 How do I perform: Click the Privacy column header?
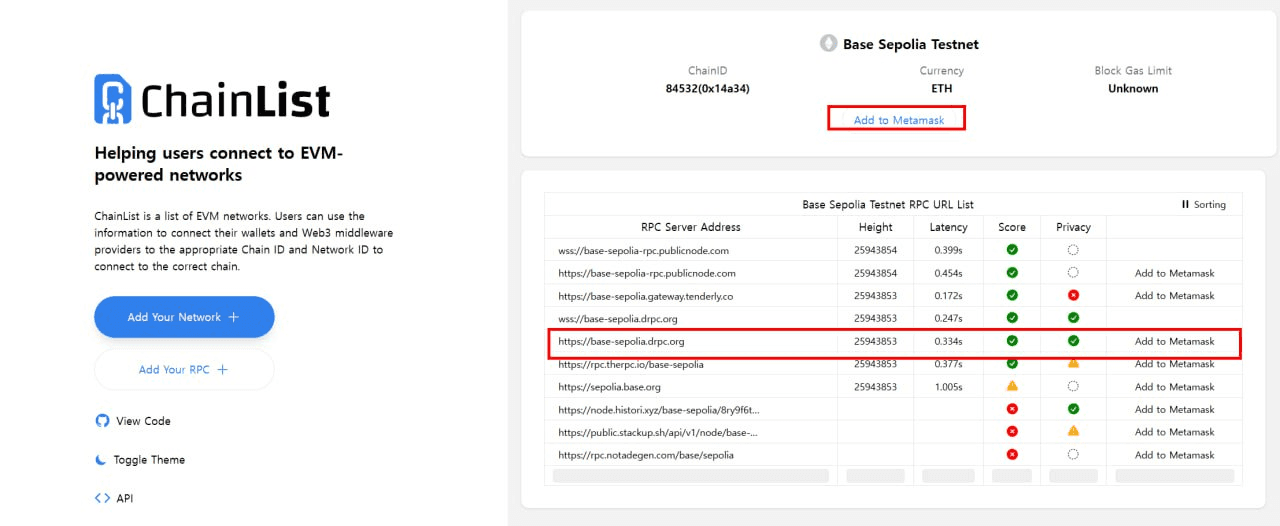pos(1073,227)
